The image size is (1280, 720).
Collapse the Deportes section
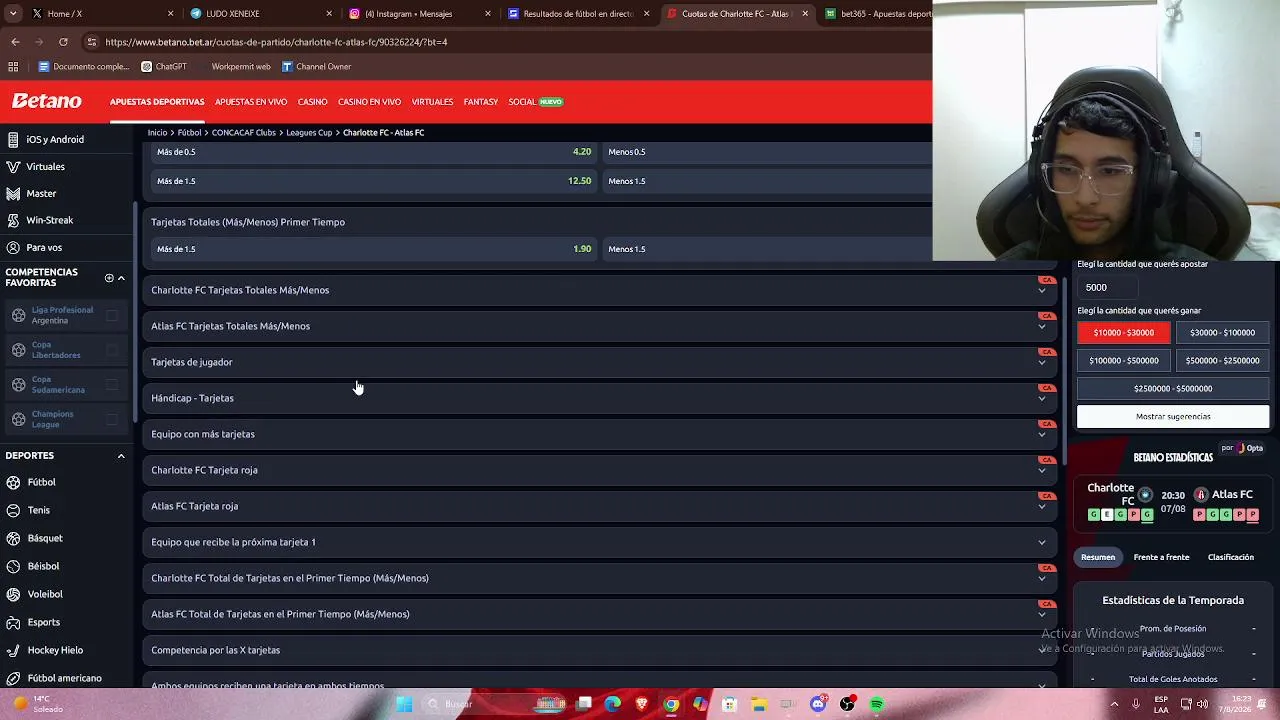121,456
